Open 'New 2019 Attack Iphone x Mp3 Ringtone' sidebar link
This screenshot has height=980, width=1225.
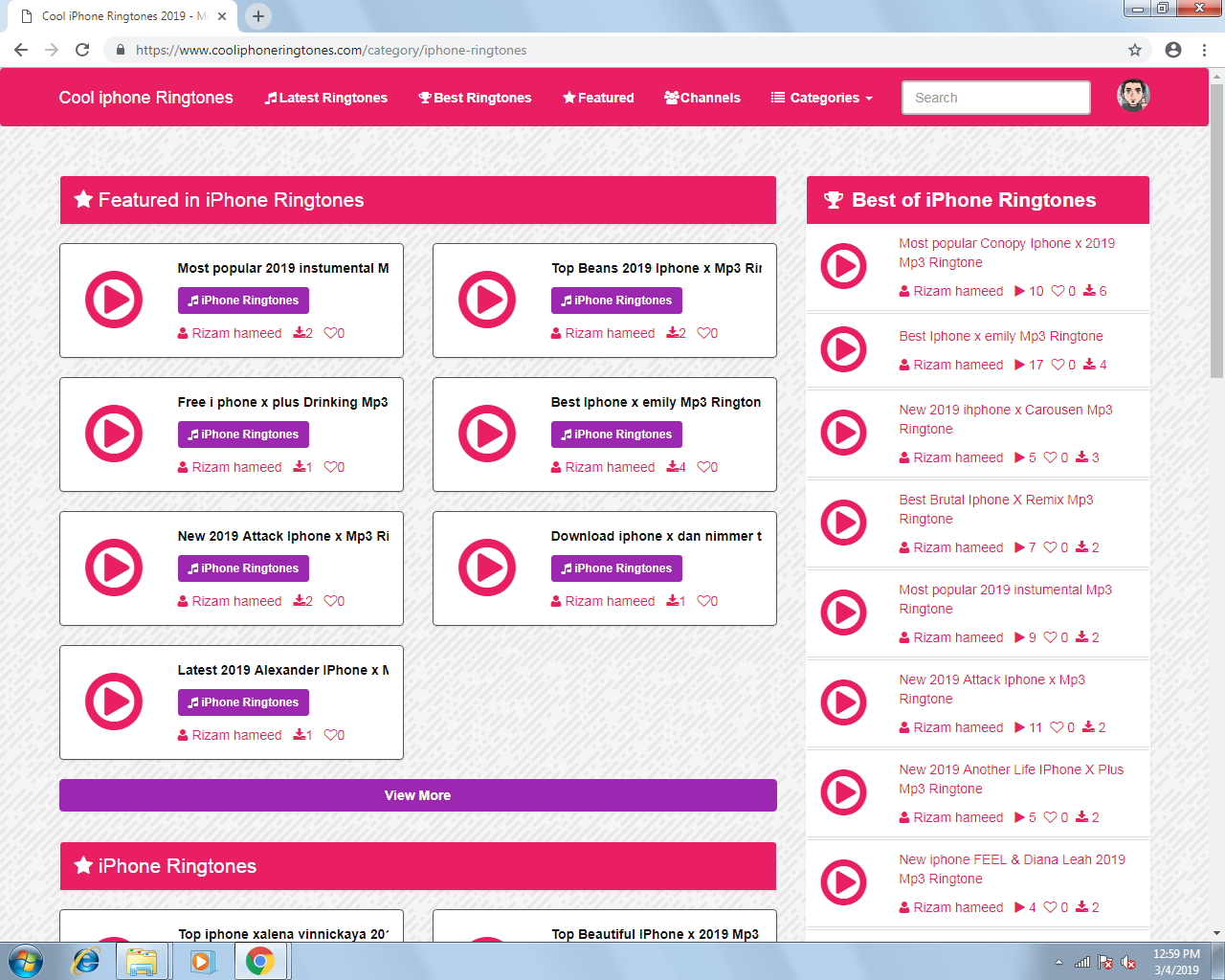coord(991,689)
